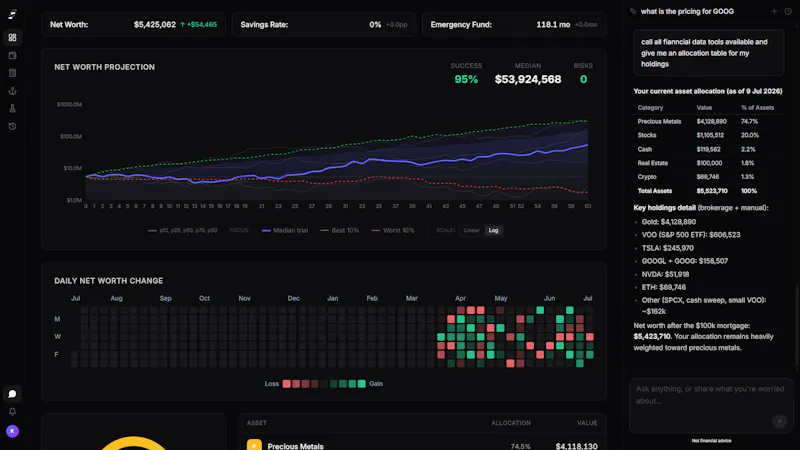Open the purple K user avatar
The height and width of the screenshot is (450, 800).
pos(12,431)
